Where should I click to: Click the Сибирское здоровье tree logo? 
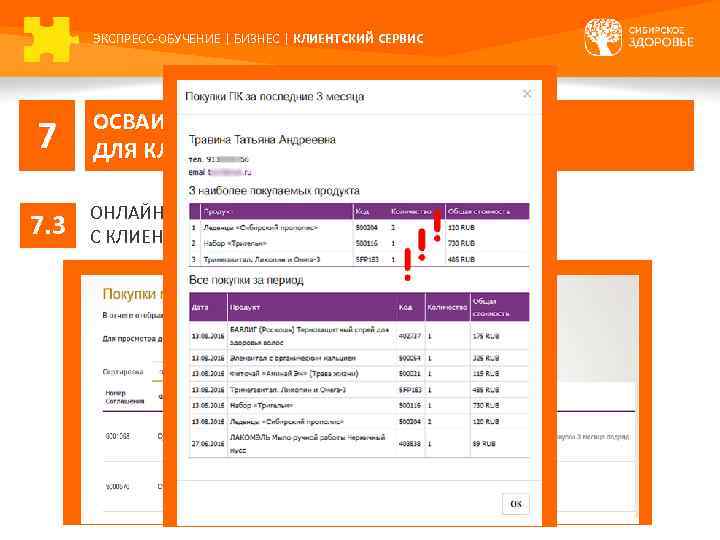click(x=603, y=37)
